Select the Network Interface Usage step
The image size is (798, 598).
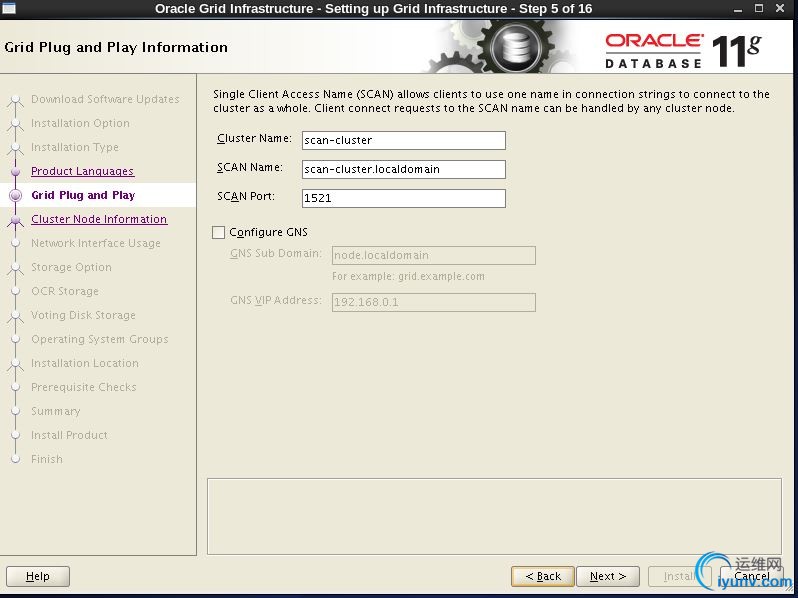(96, 243)
